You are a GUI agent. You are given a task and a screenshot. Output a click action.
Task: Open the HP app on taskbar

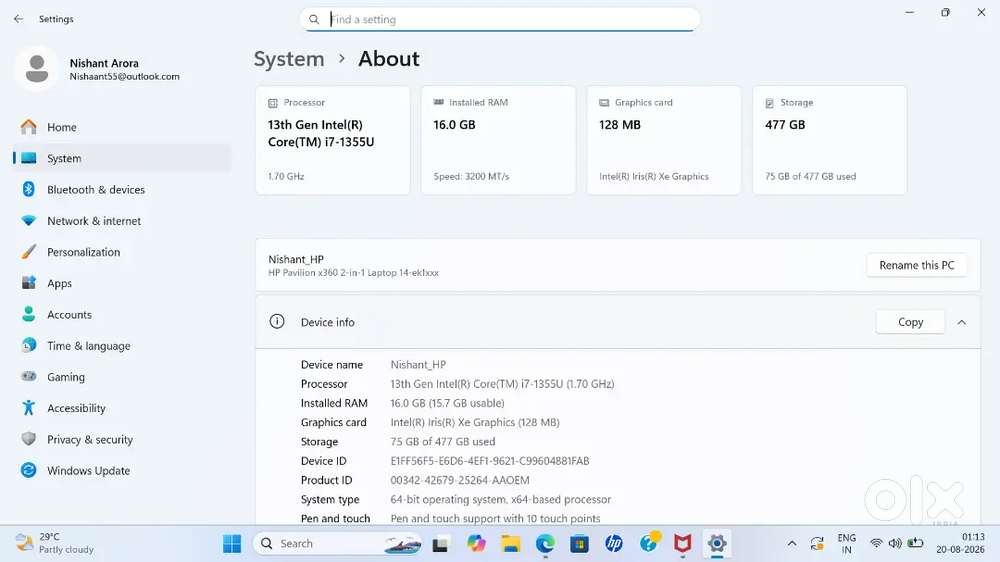(x=614, y=544)
